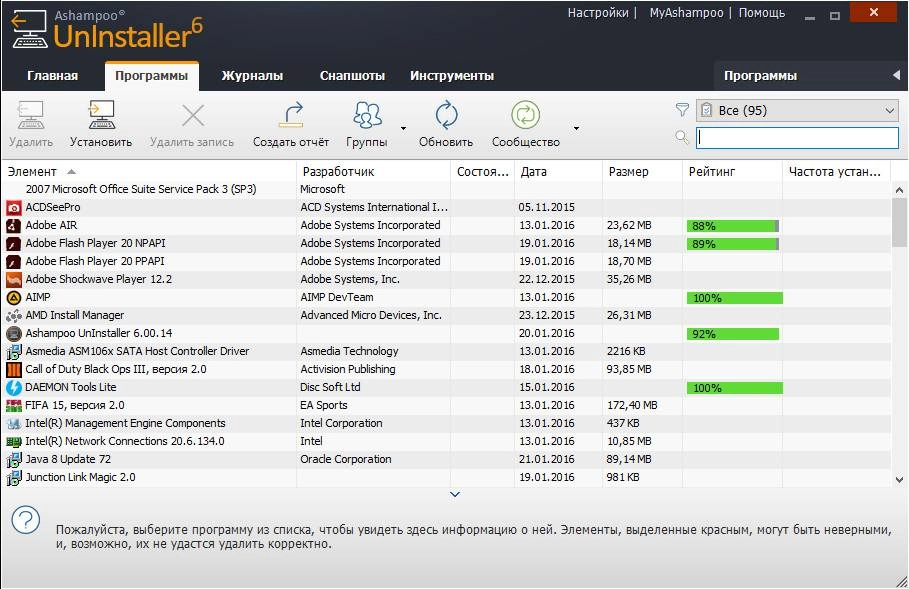Viewport: 909px width, 589px height.
Task: Click the 100% rating bar of DAEMON Tools
Action: (735, 388)
